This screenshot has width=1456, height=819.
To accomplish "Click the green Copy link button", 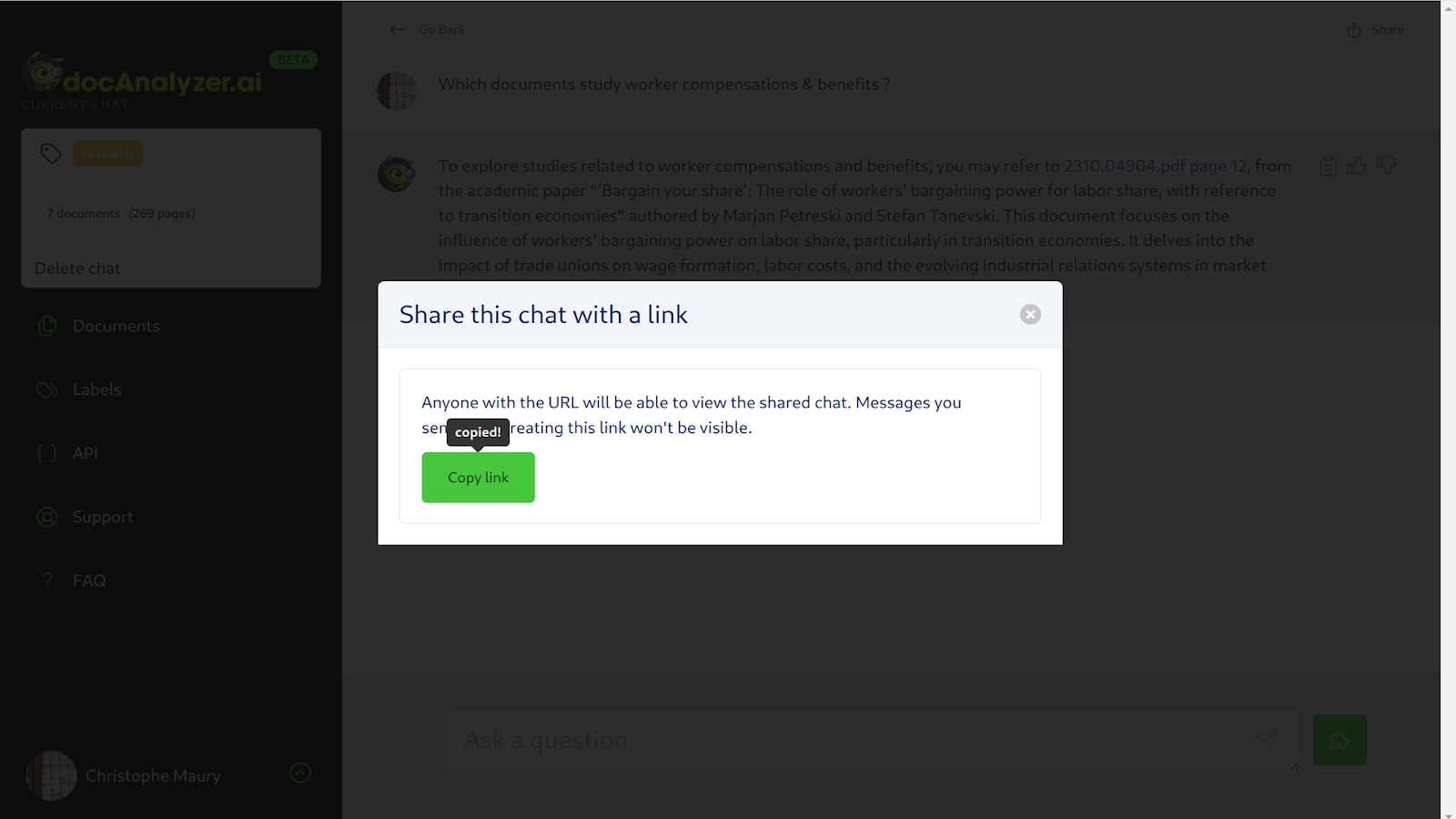I will coord(478,478).
